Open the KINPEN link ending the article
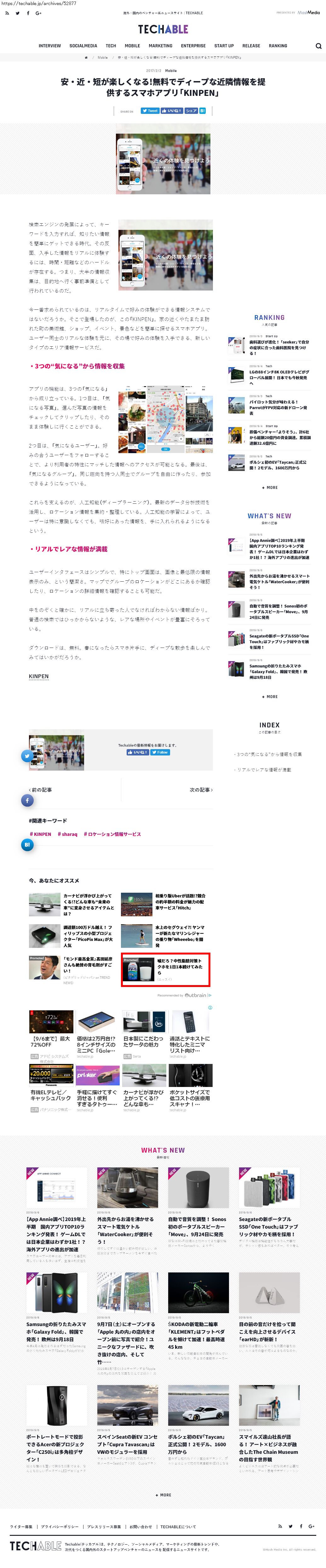 tap(38, 676)
